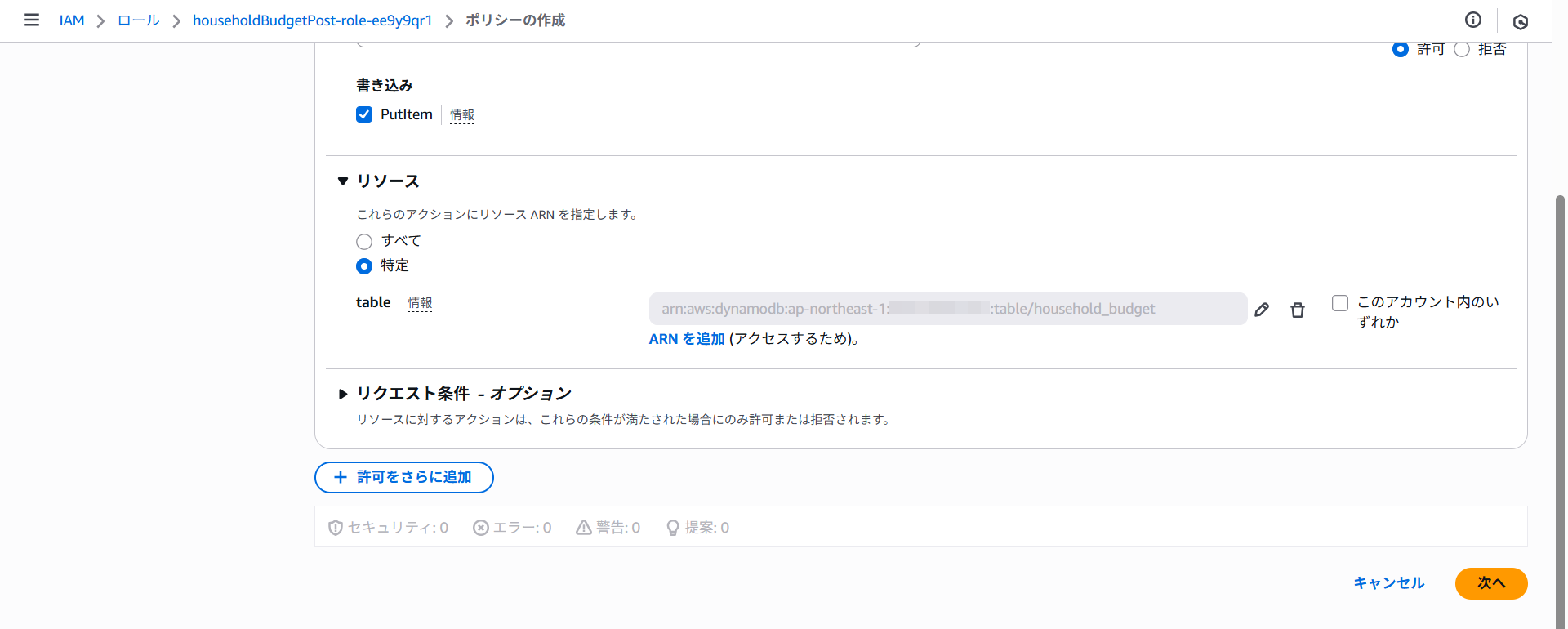Uncheck the PutItem checkbox

(x=364, y=114)
